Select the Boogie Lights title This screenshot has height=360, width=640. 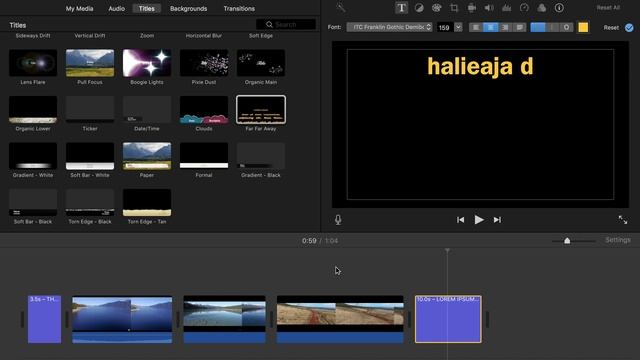click(x=147, y=63)
